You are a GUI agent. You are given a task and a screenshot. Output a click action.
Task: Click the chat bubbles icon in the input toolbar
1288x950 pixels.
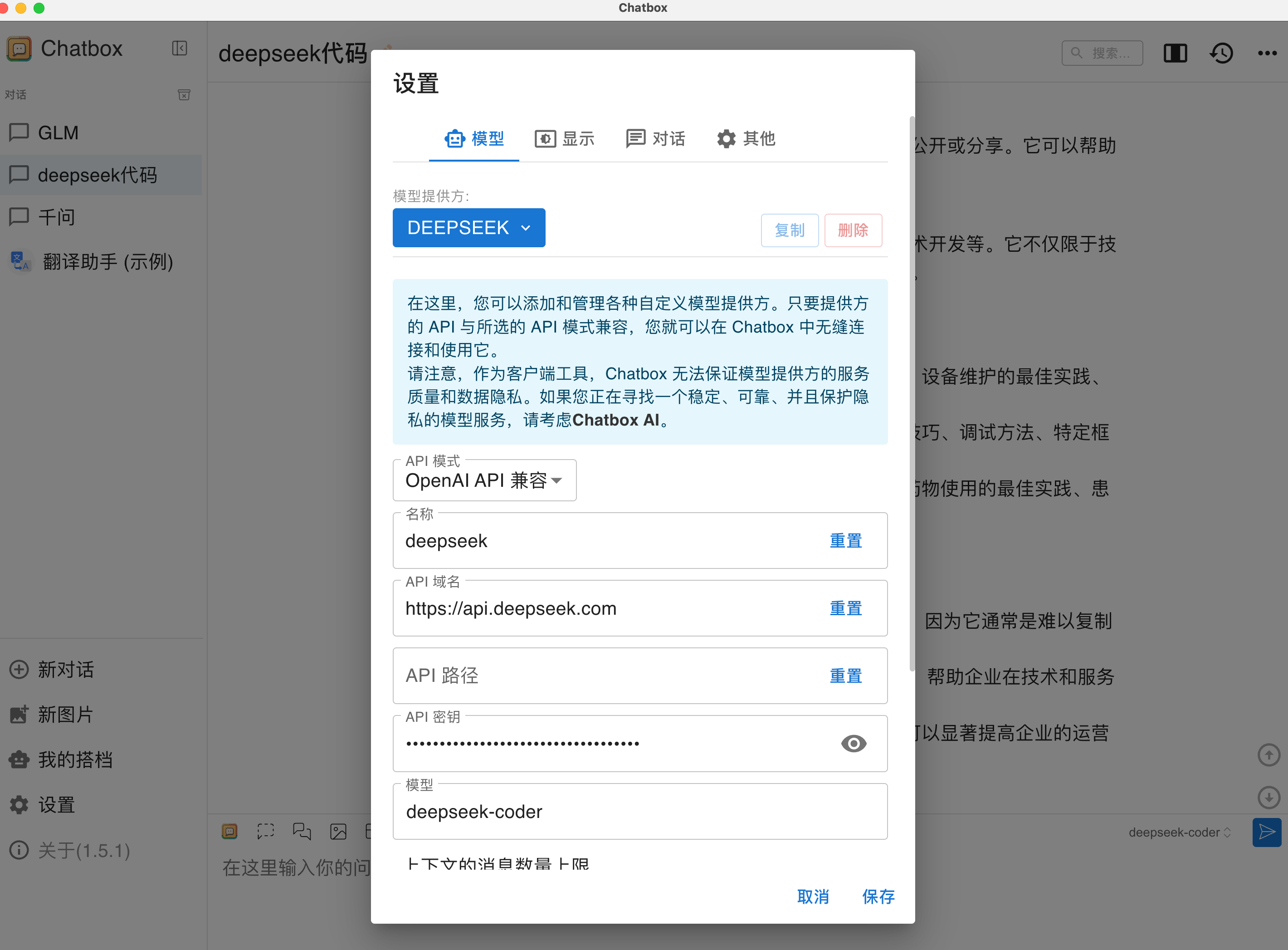(x=302, y=831)
